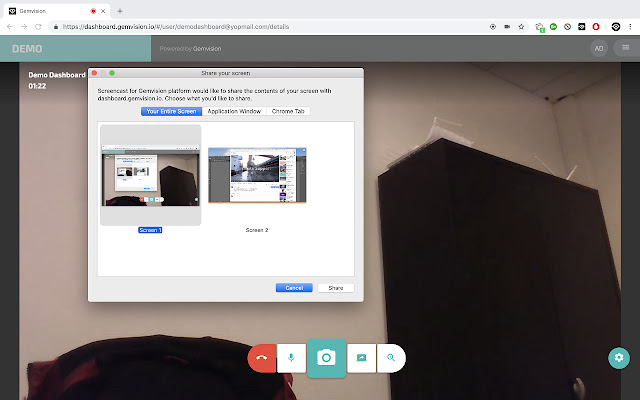640x400 pixels.
Task: Click the blue circular extension icon
Action: pos(567,27)
